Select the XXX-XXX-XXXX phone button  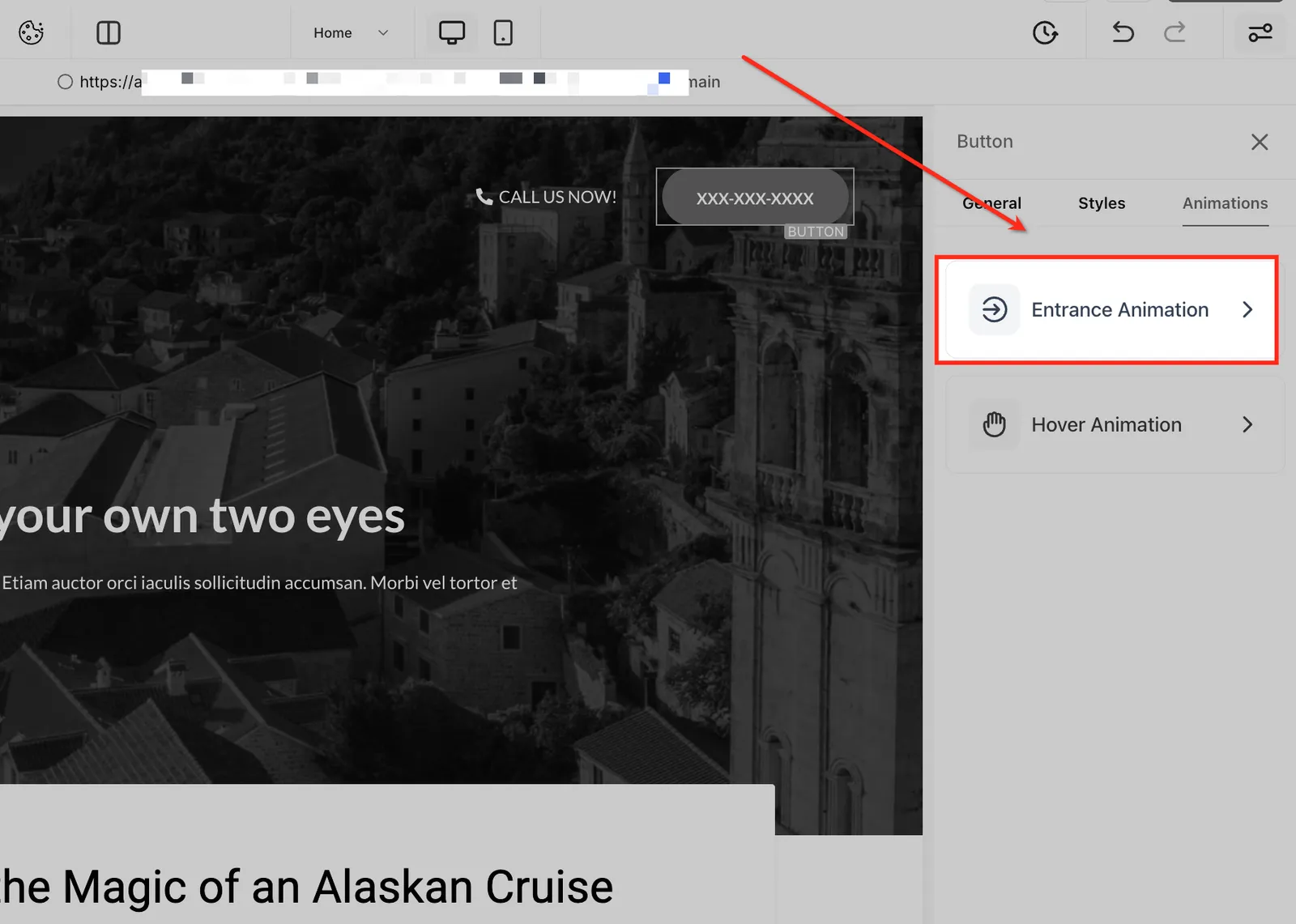click(x=755, y=198)
